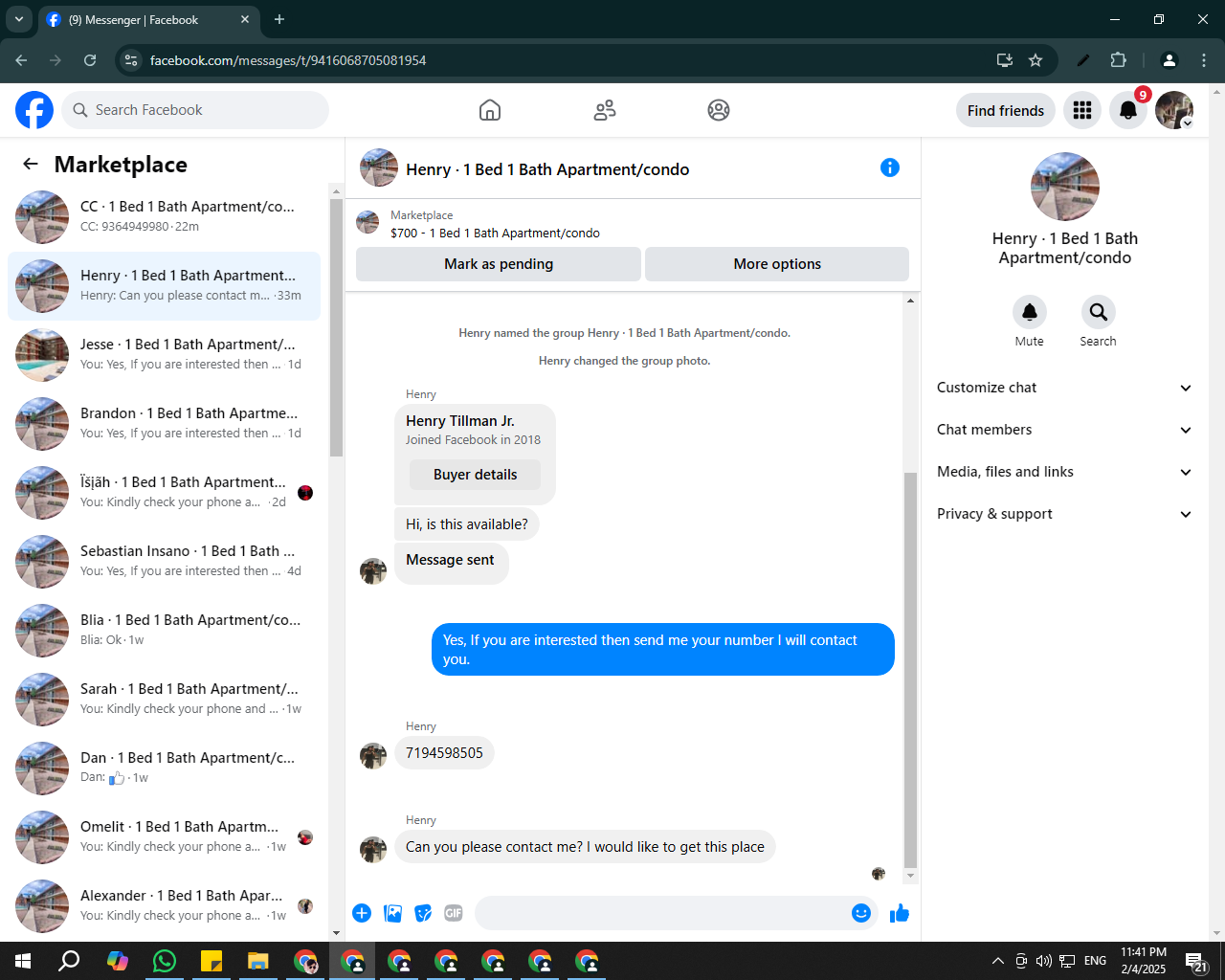Click Mark as pending button
1225x980 pixels.
499,264
